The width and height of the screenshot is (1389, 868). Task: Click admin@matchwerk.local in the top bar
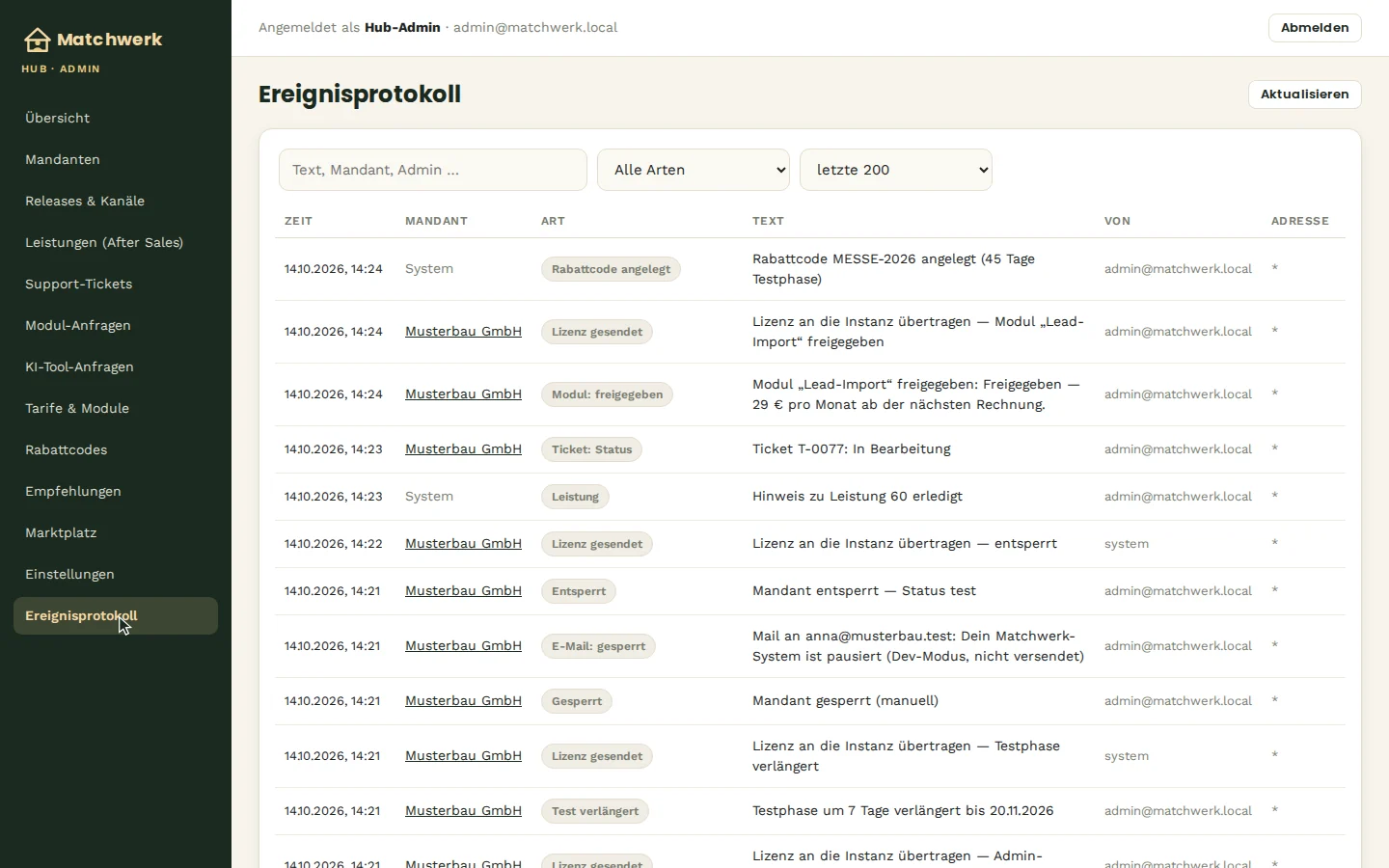[535, 27]
